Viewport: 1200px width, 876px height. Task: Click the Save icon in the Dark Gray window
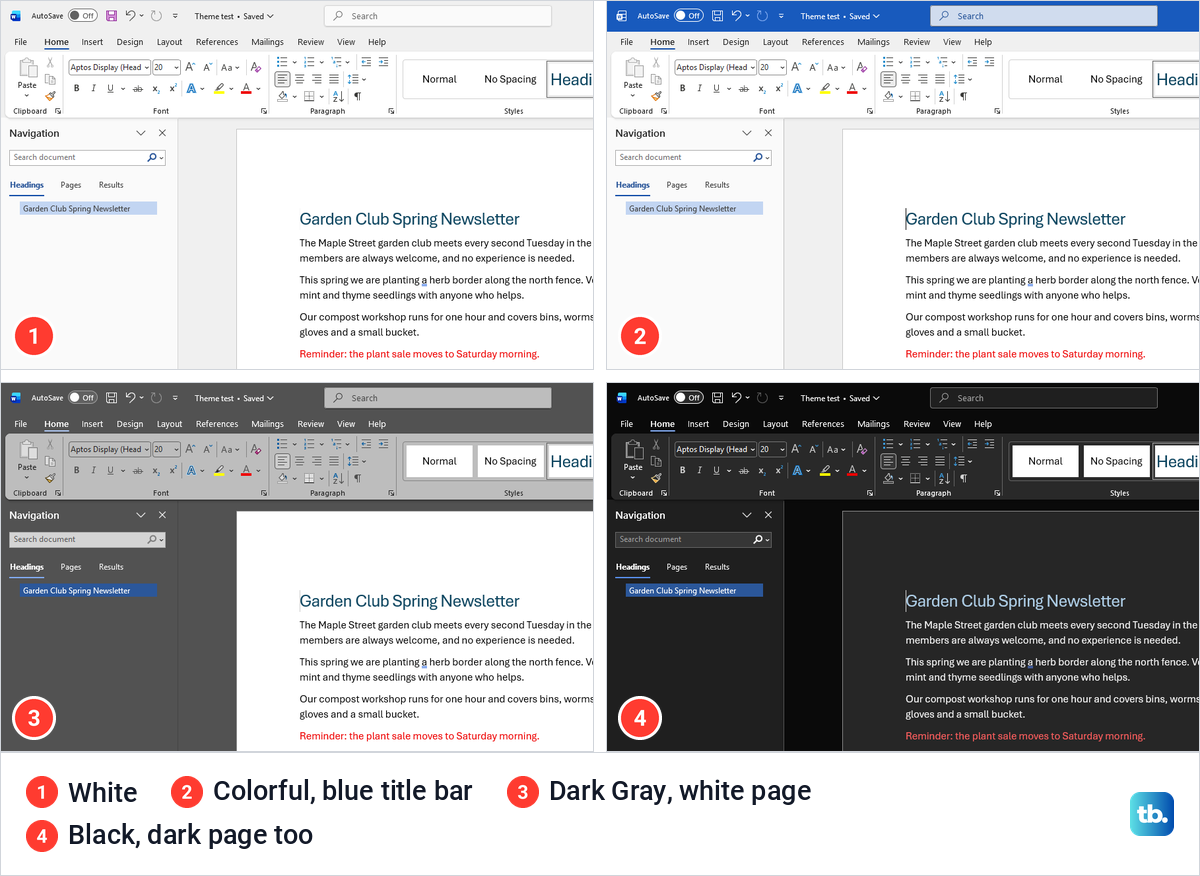tap(111, 398)
